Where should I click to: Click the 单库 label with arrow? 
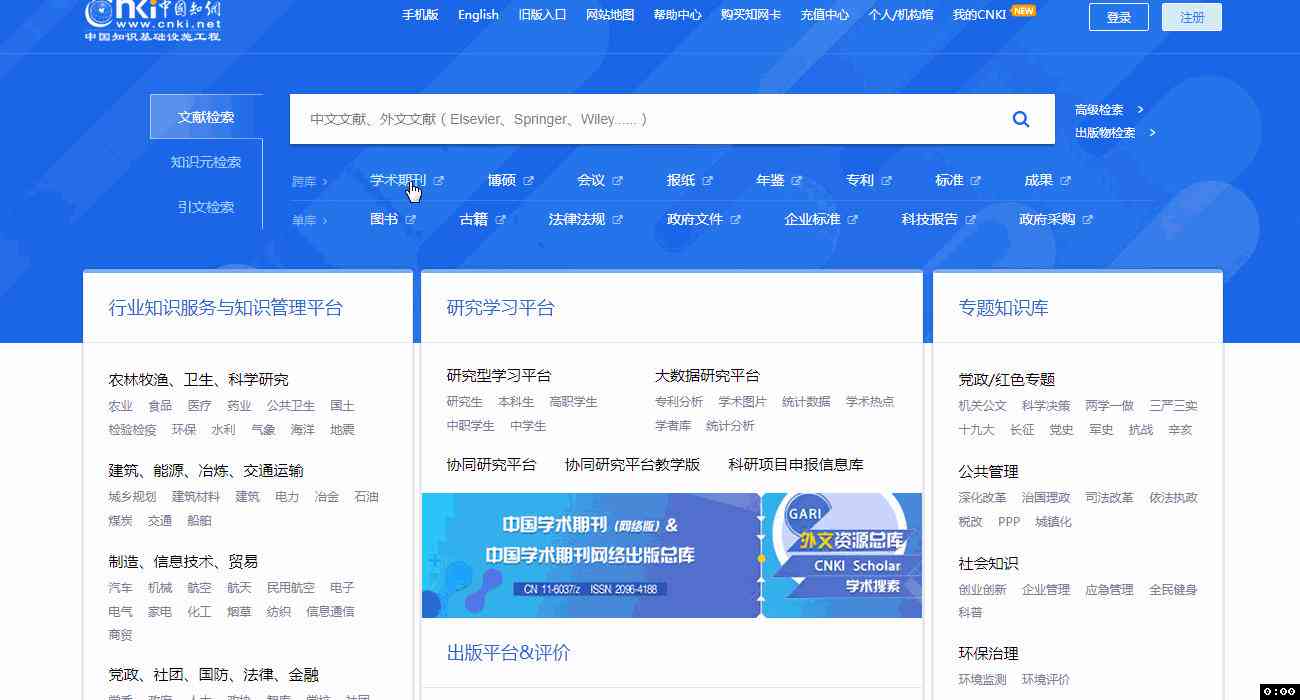[x=310, y=221]
